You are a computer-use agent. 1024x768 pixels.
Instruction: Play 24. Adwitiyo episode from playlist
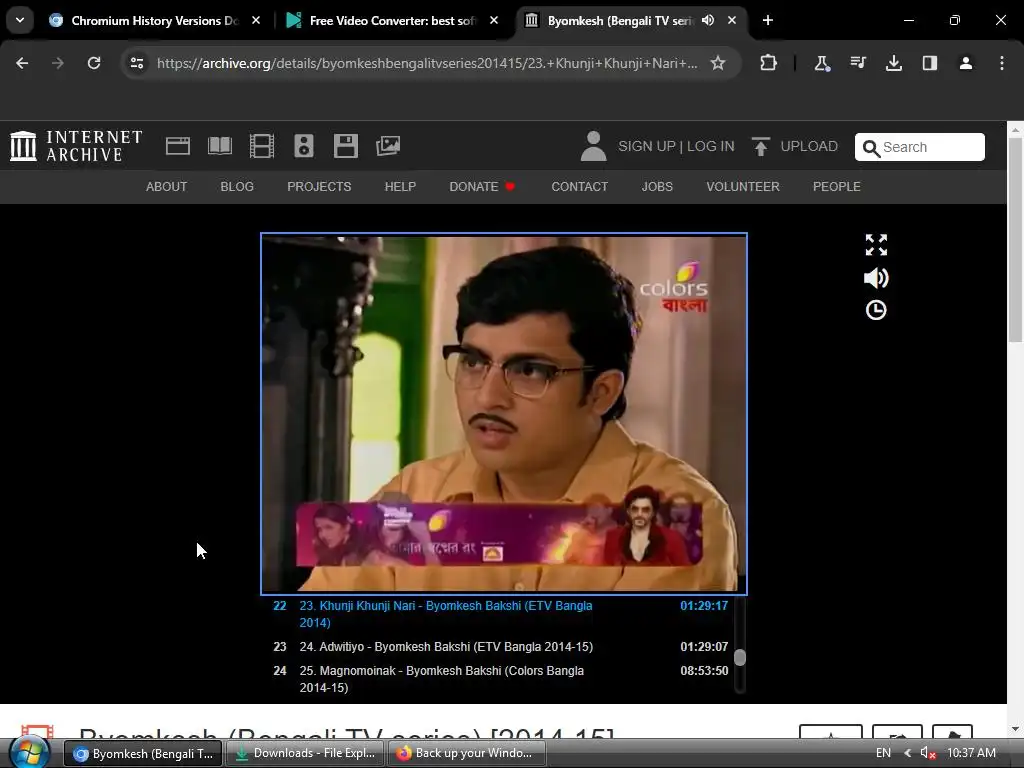(500, 647)
